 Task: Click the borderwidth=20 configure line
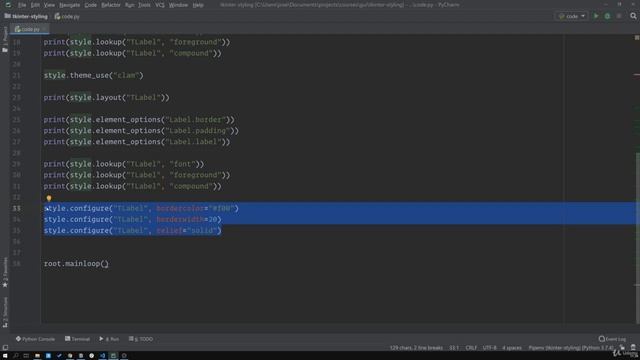tap(133, 219)
